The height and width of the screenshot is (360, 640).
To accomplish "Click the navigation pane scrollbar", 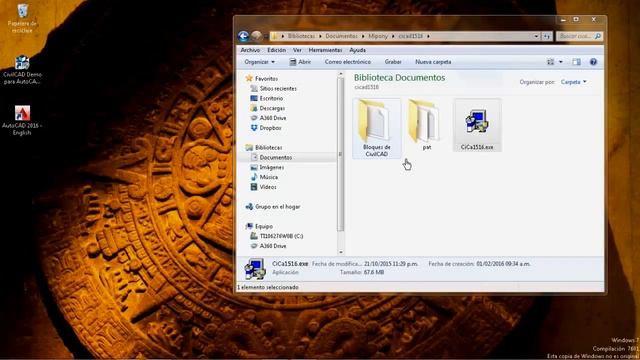I will [x=341, y=154].
